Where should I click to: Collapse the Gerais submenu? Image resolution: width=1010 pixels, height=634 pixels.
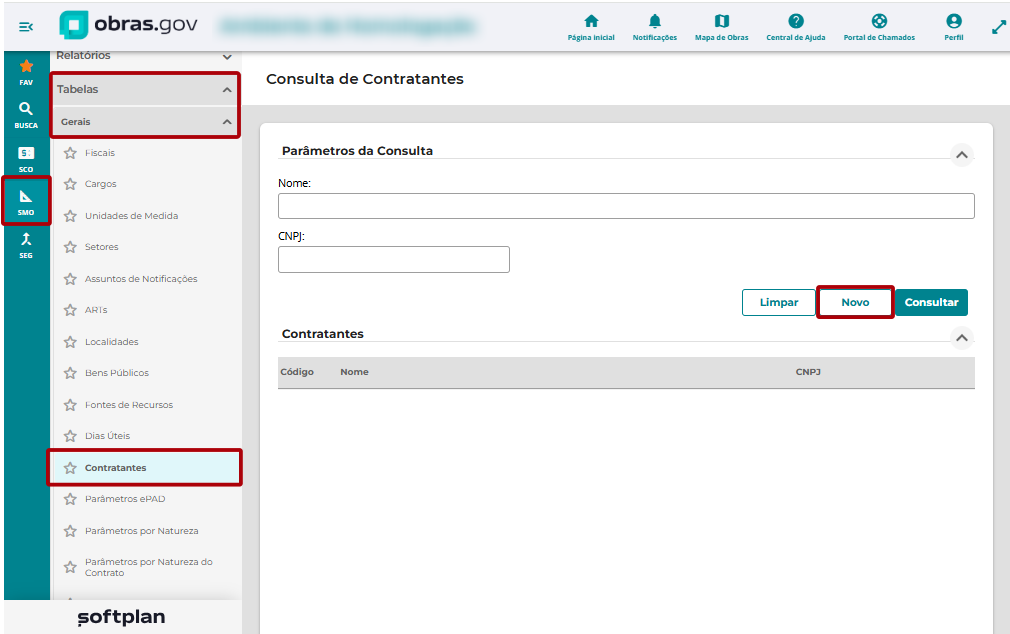(x=227, y=122)
